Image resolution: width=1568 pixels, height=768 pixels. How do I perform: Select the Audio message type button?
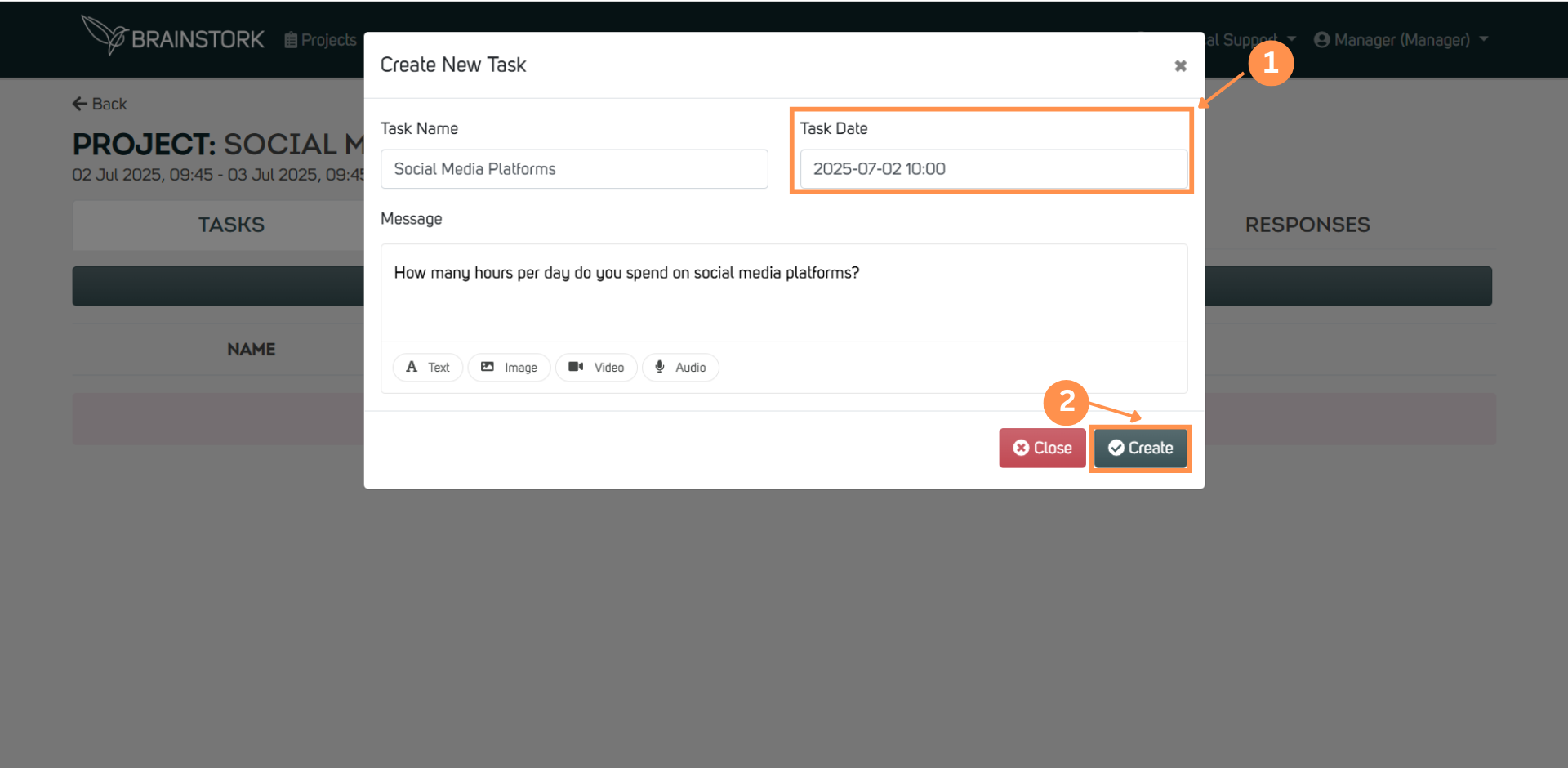[680, 368]
